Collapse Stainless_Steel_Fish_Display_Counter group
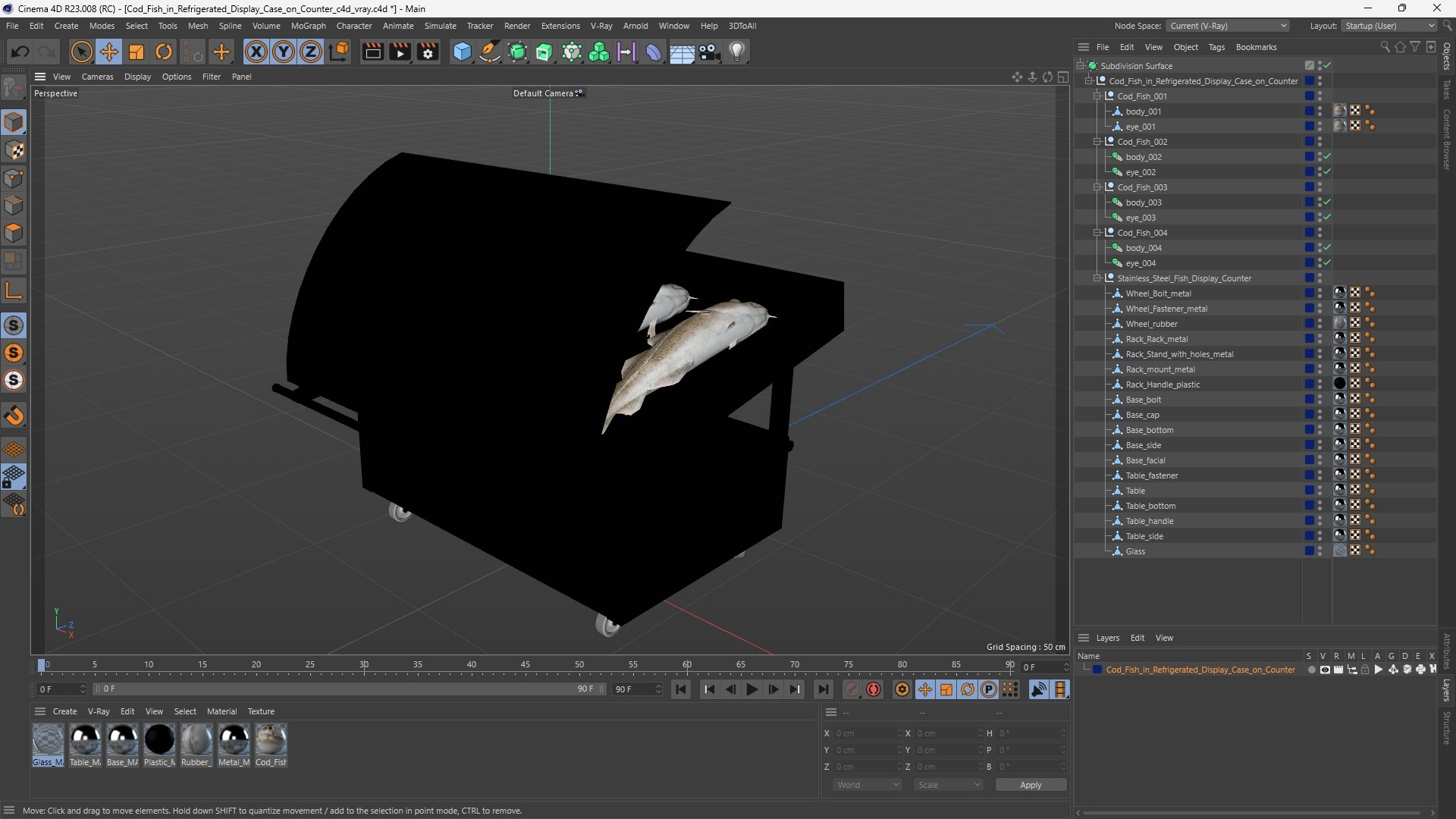The width and height of the screenshot is (1456, 819). pyautogui.click(x=1097, y=278)
